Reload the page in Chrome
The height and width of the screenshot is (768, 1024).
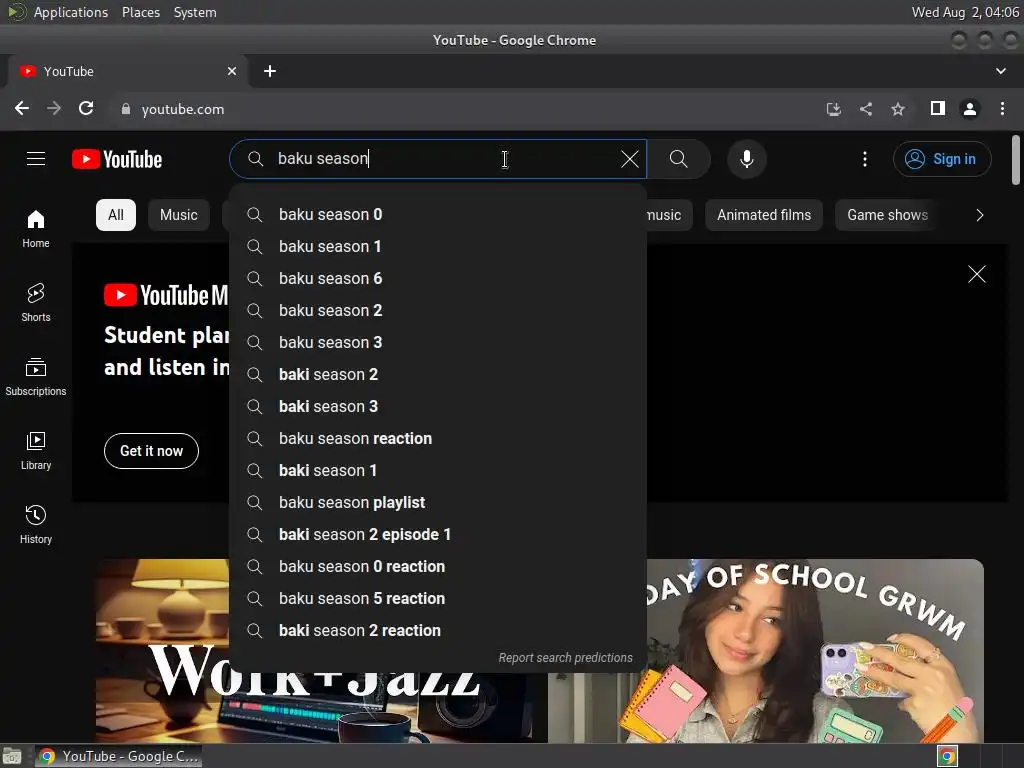click(86, 108)
